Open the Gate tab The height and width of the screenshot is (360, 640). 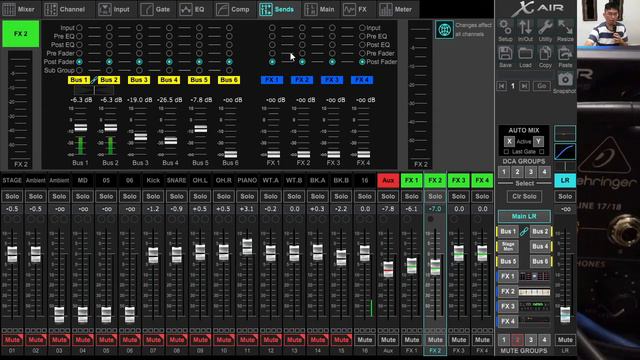point(156,9)
